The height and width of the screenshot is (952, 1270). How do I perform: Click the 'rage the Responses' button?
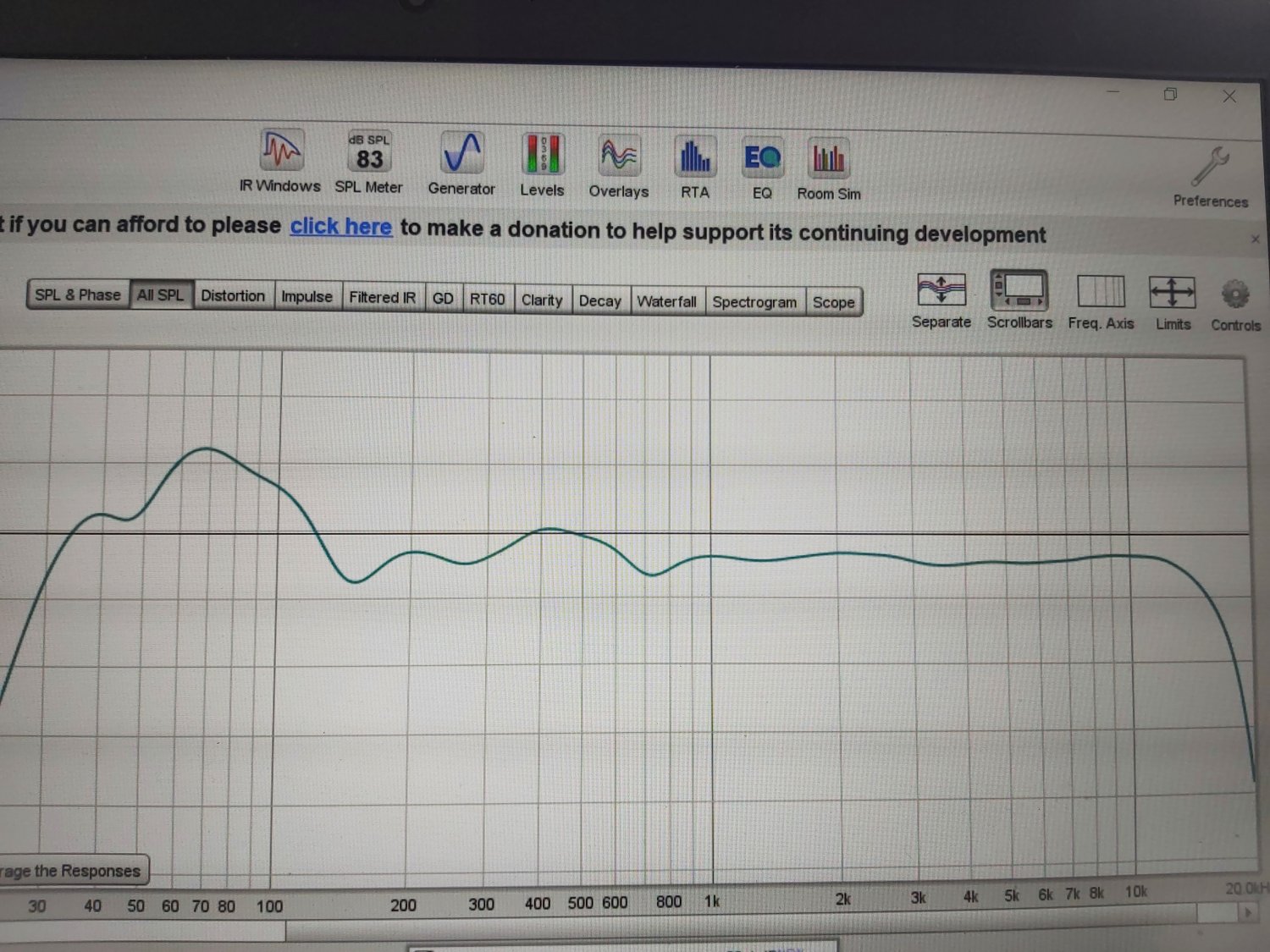[x=72, y=871]
